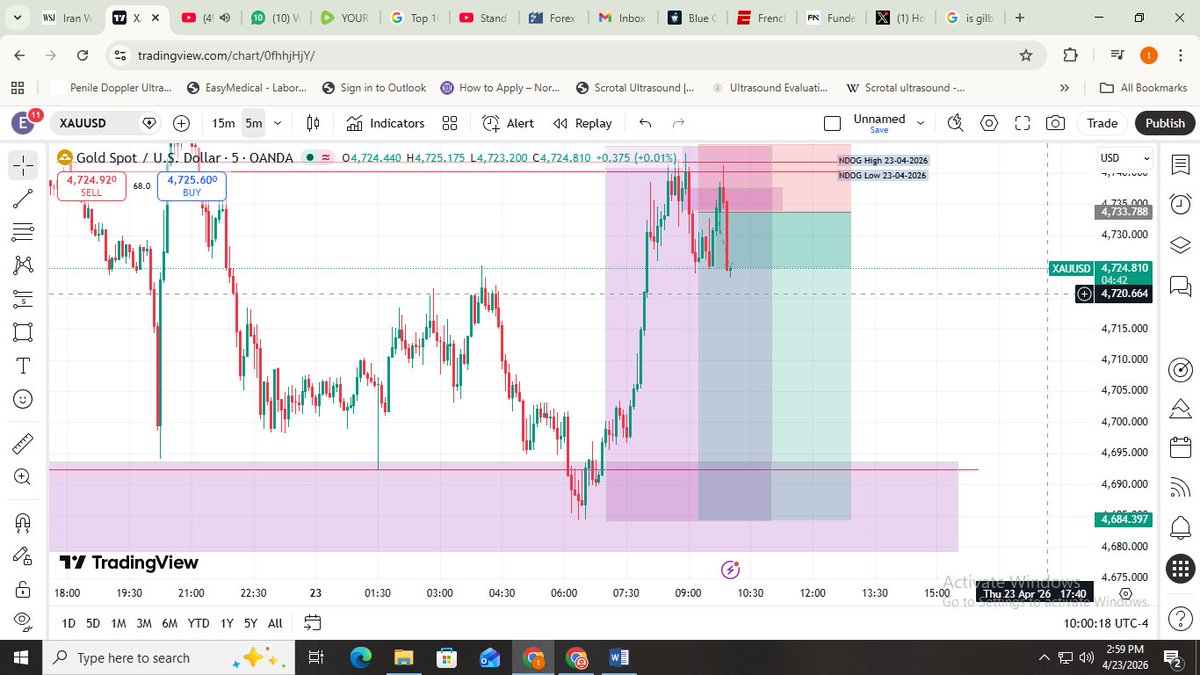Open indicator templates grid icon
Viewport: 1200px width, 675px height.
coord(450,123)
